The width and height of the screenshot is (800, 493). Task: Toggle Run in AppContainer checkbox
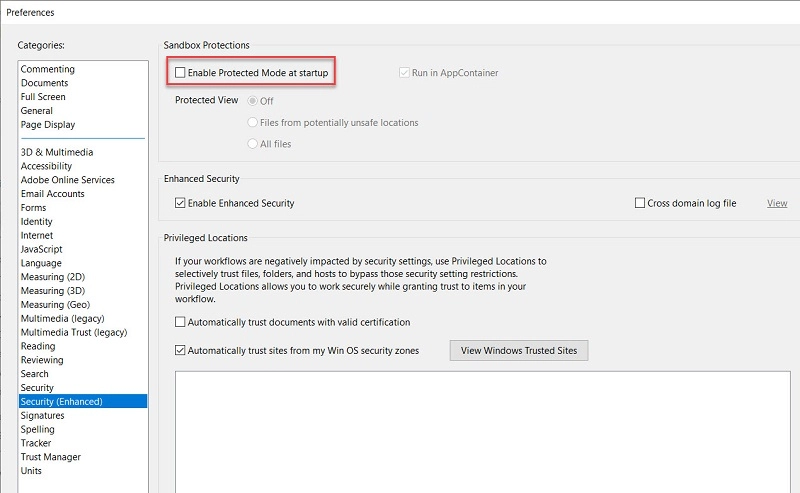point(404,73)
